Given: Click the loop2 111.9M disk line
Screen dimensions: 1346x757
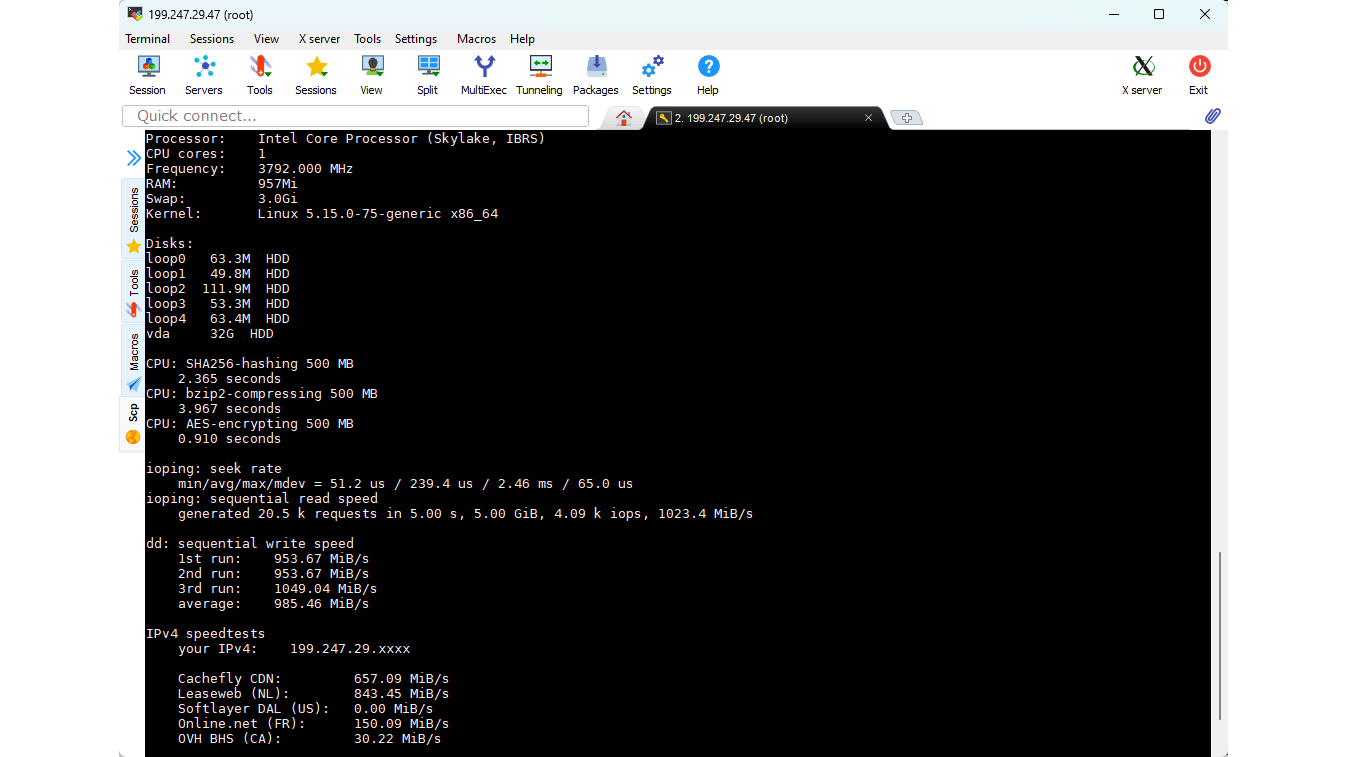Looking at the screenshot, I should [x=218, y=289].
